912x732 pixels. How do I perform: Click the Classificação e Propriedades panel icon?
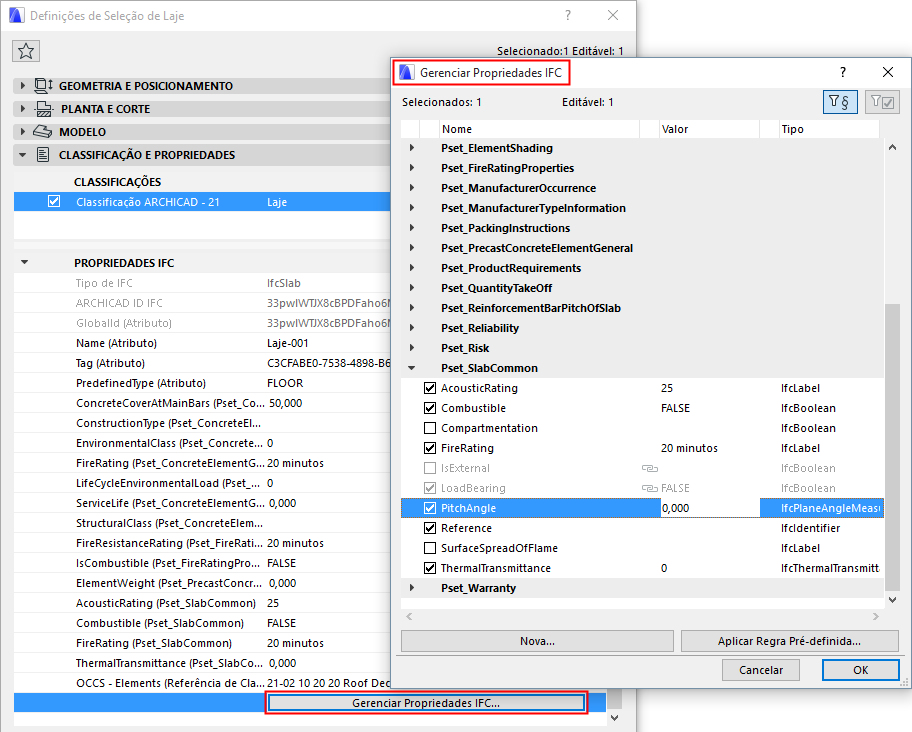point(44,155)
